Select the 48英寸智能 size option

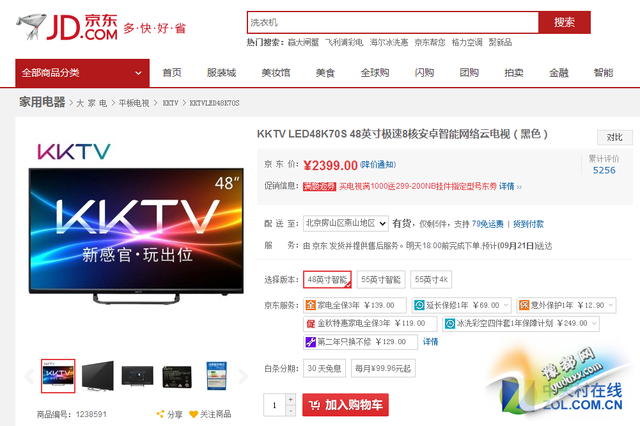[x=328, y=280]
